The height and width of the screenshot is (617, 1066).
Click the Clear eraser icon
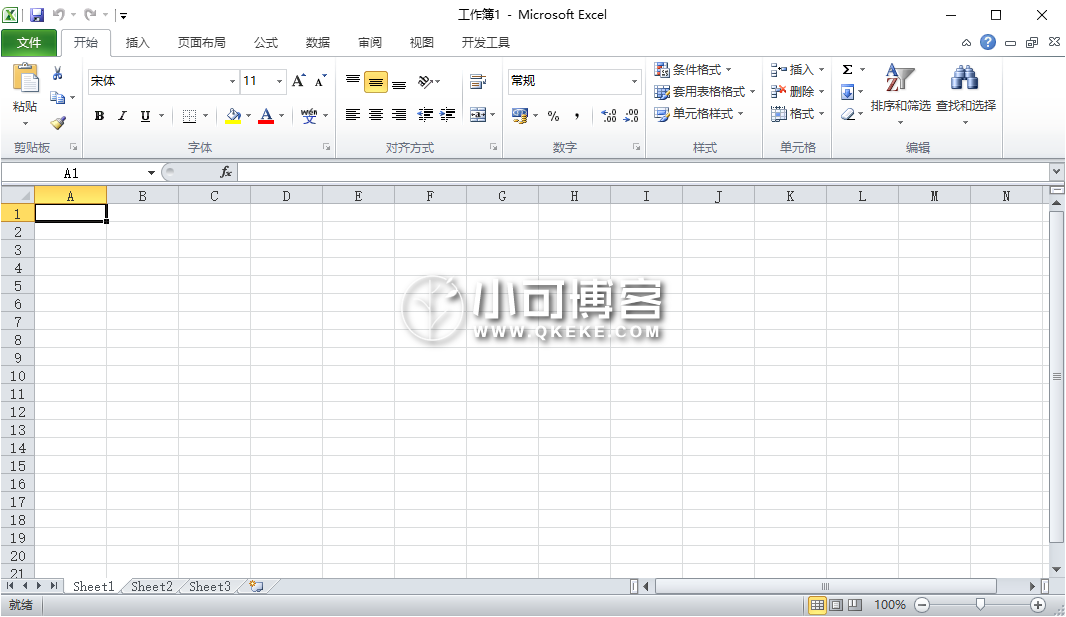point(848,114)
